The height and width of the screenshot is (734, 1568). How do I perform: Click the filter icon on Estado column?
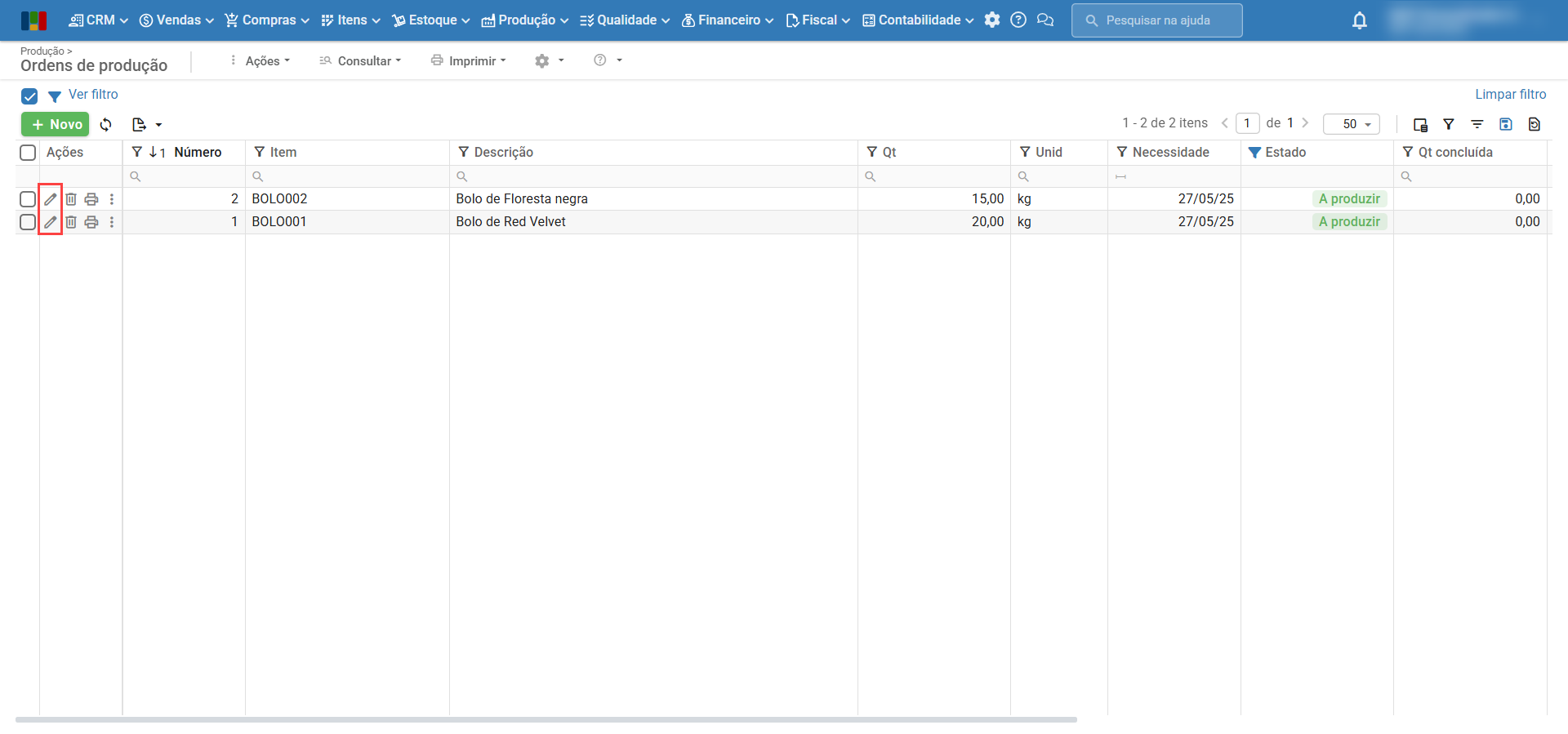[x=1255, y=153]
